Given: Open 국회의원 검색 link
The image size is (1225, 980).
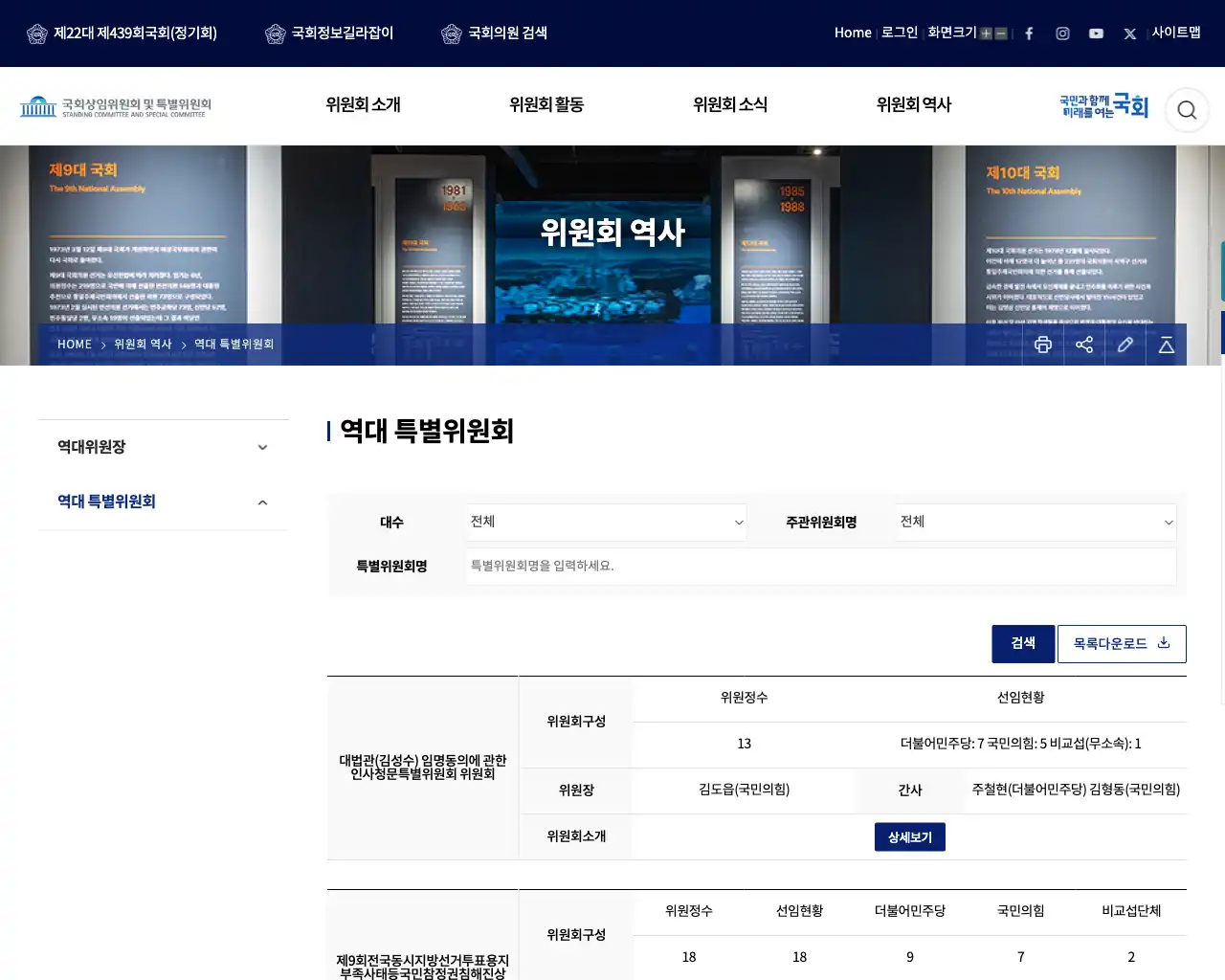Looking at the screenshot, I should [x=494, y=33].
